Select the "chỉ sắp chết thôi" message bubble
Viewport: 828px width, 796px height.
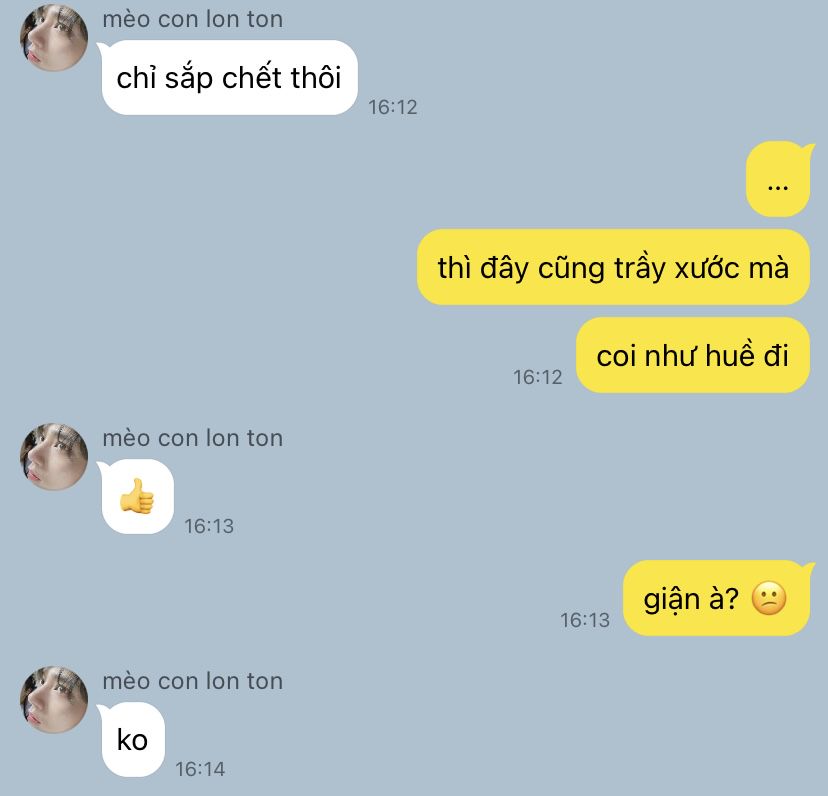click(x=230, y=77)
